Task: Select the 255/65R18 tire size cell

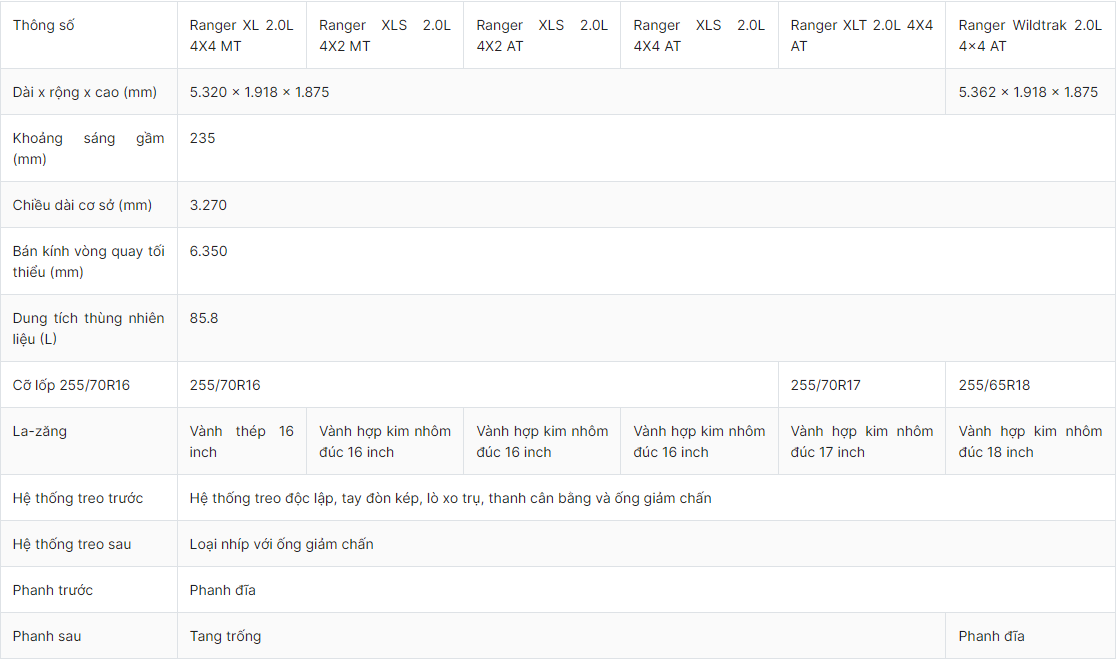Action: click(994, 385)
